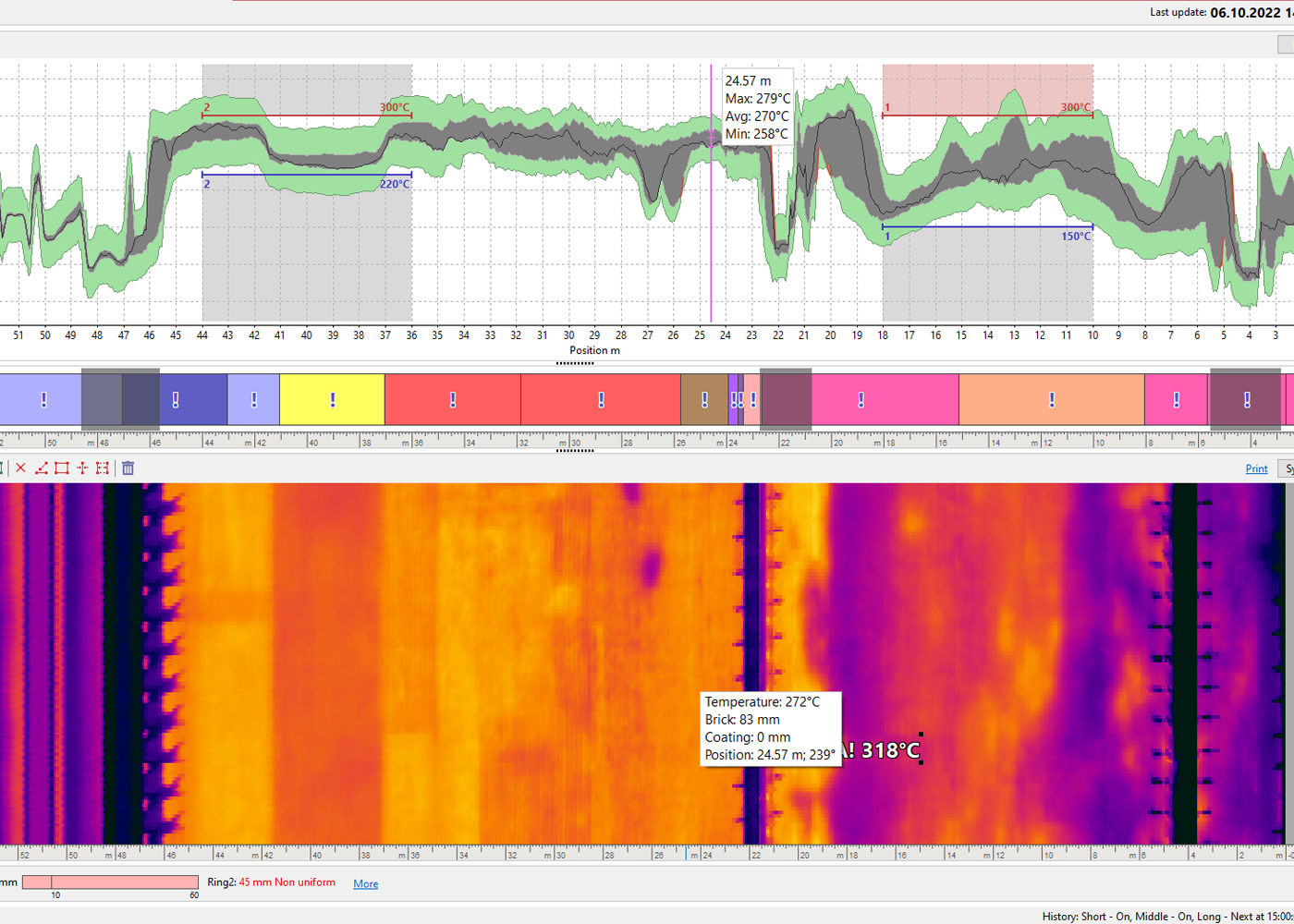Select the dashed zone marker tool

pos(103,468)
